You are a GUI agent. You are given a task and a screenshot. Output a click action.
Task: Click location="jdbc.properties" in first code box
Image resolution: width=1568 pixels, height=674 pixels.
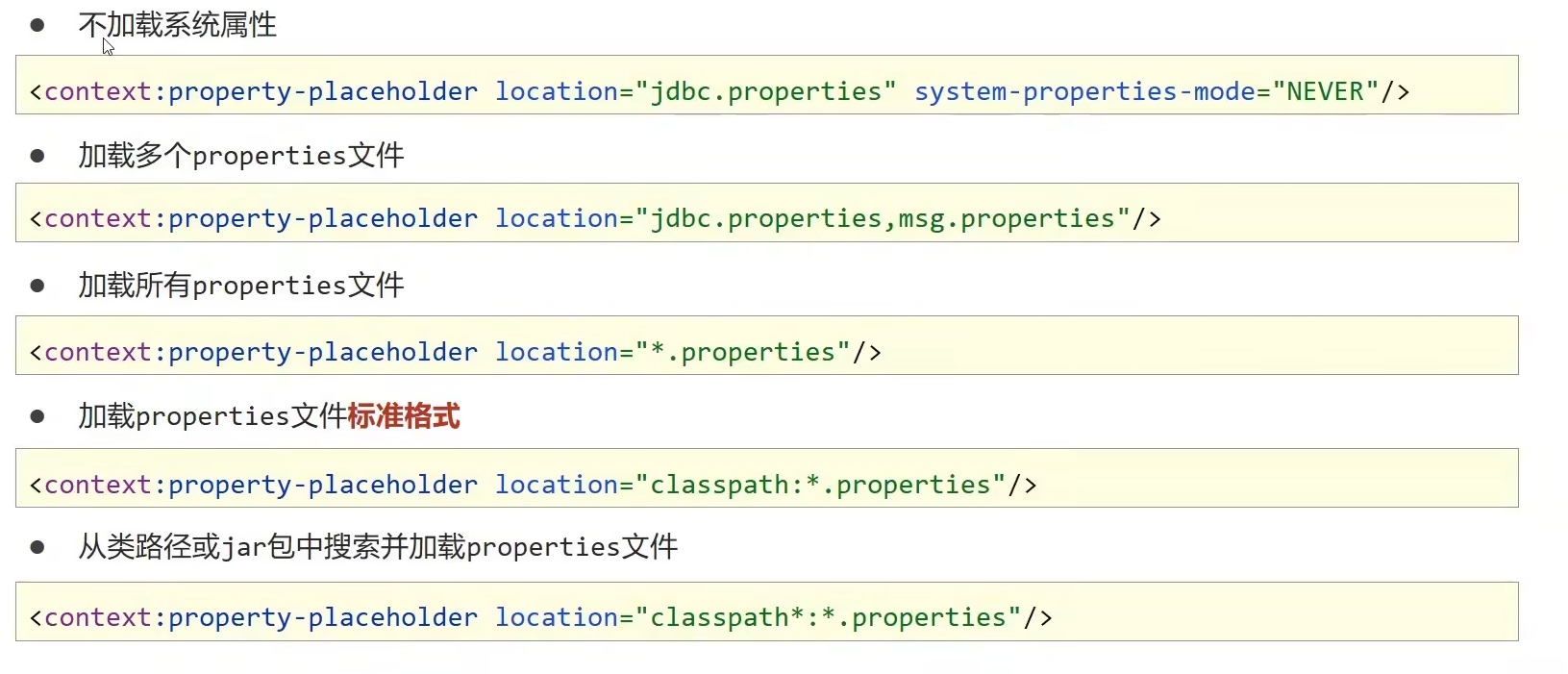[x=696, y=92]
